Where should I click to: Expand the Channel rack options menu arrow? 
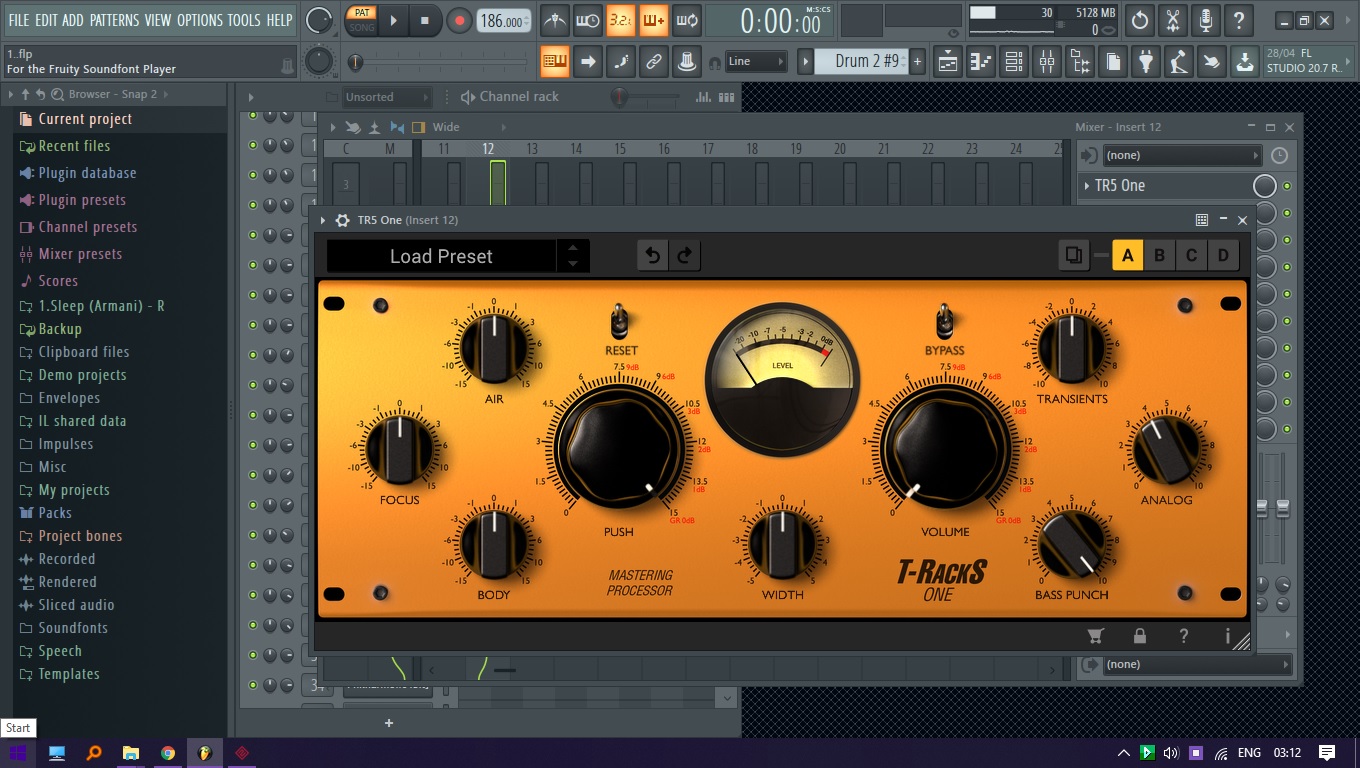[x=251, y=97]
